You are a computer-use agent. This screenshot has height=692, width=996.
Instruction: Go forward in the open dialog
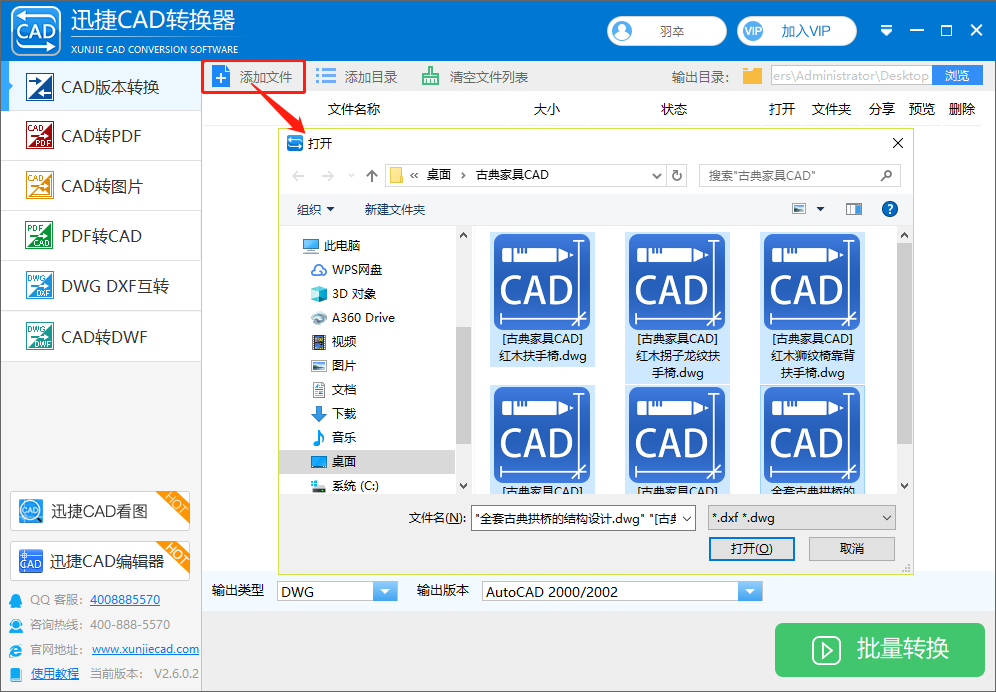[328, 176]
